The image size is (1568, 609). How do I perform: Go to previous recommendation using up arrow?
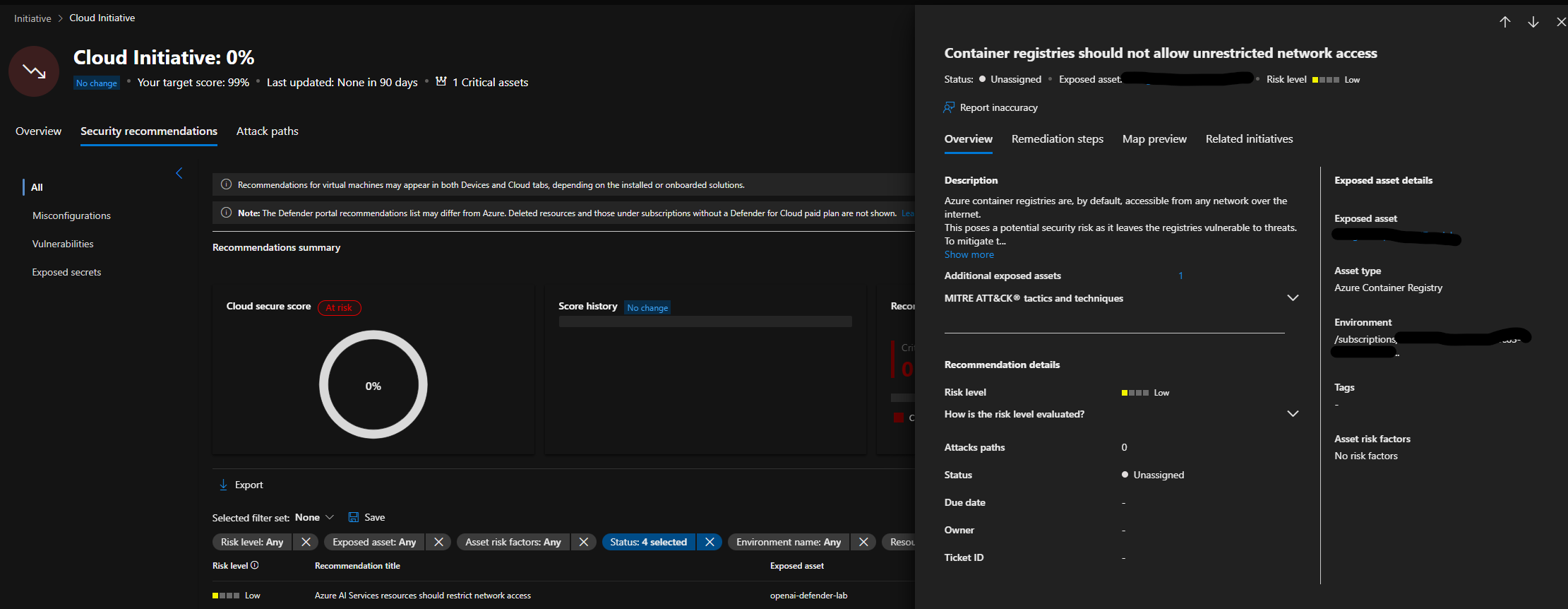(1504, 22)
